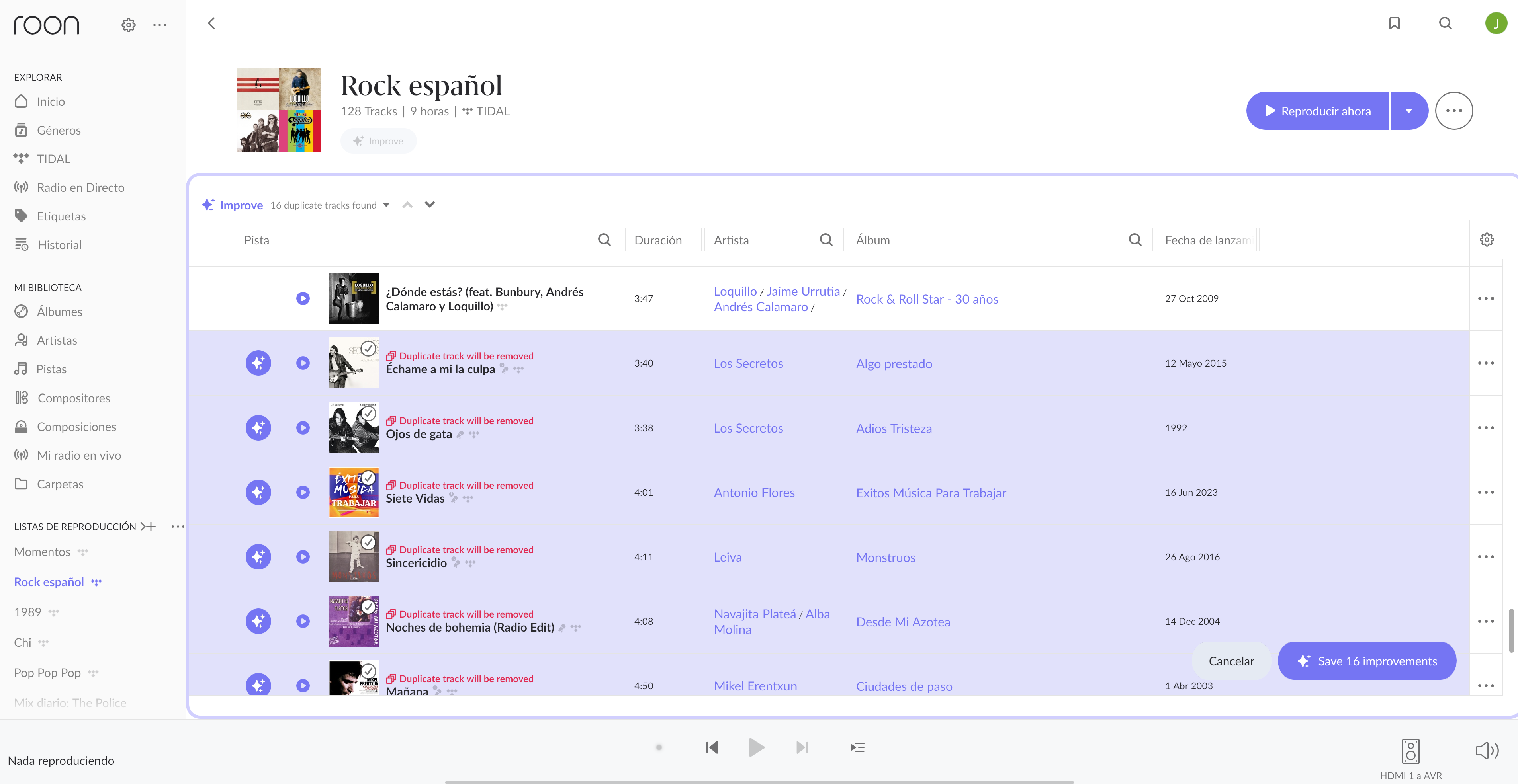The width and height of the screenshot is (1518, 784).
Task: Open artist link Leiva
Action: click(728, 557)
